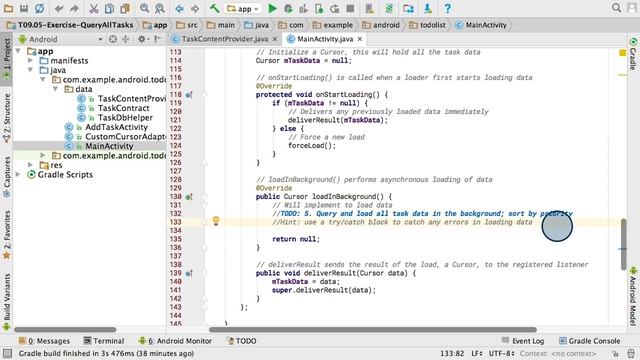Open the Event Log
This screenshot has height=360, width=640.
(x=523, y=341)
